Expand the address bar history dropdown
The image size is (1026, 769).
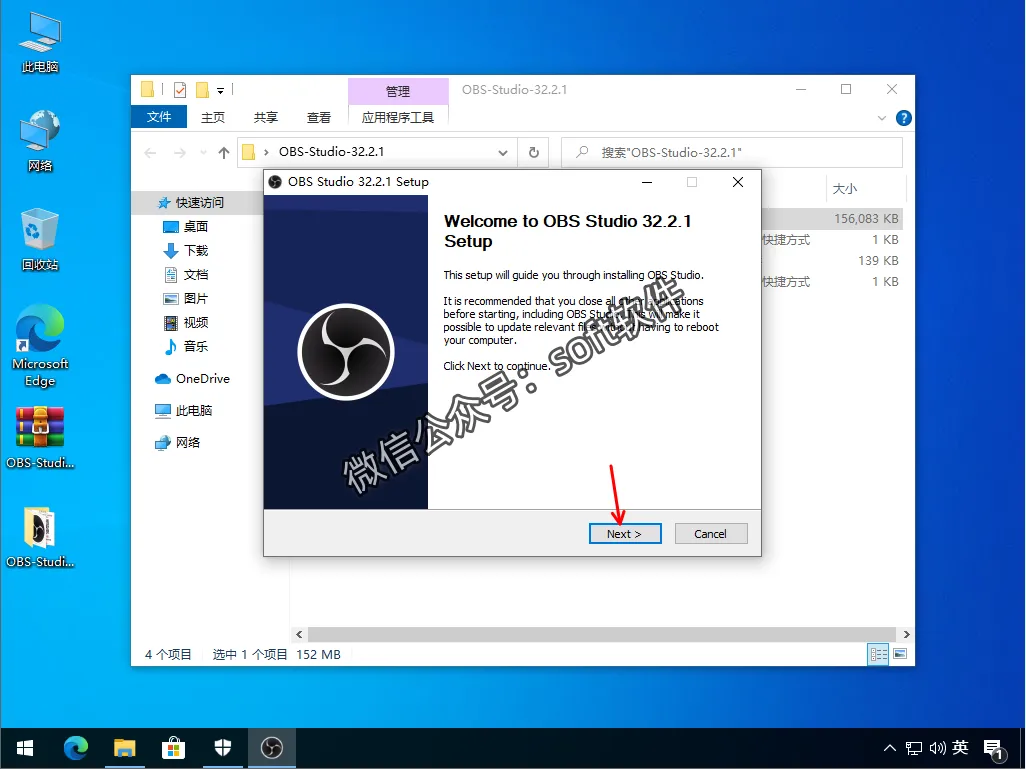pyautogui.click(x=503, y=152)
